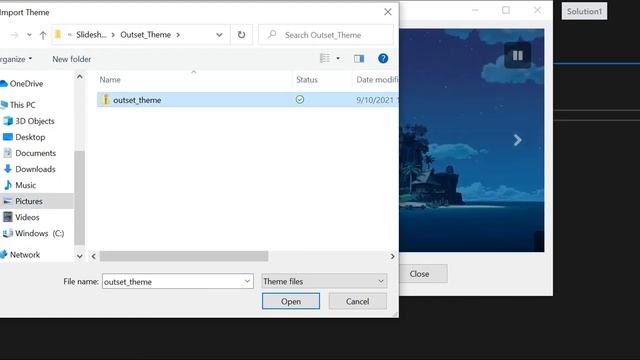Click the navigation pane scroll up arrow

click(80, 77)
